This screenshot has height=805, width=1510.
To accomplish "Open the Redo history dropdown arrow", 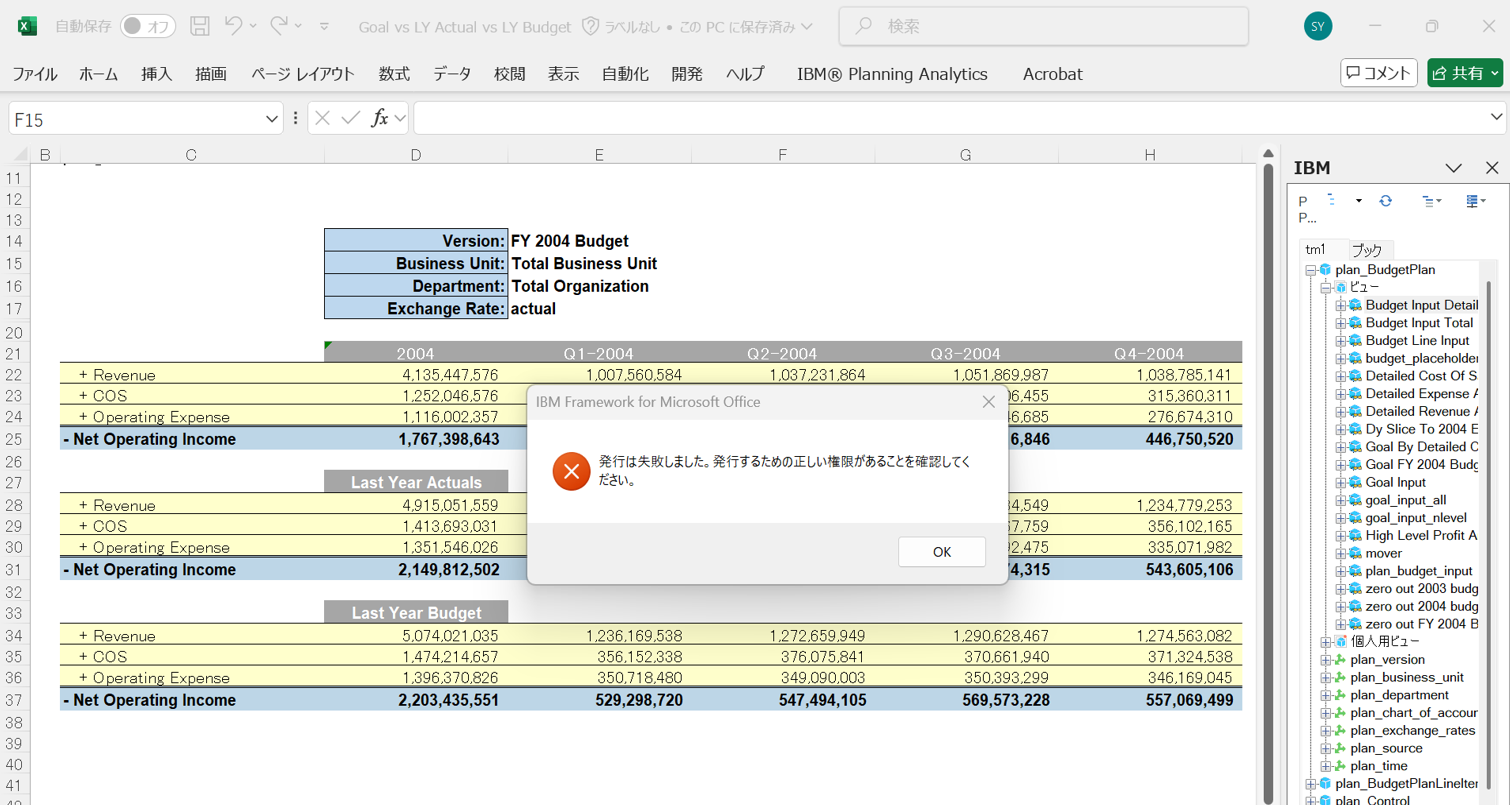I will (x=300, y=27).
